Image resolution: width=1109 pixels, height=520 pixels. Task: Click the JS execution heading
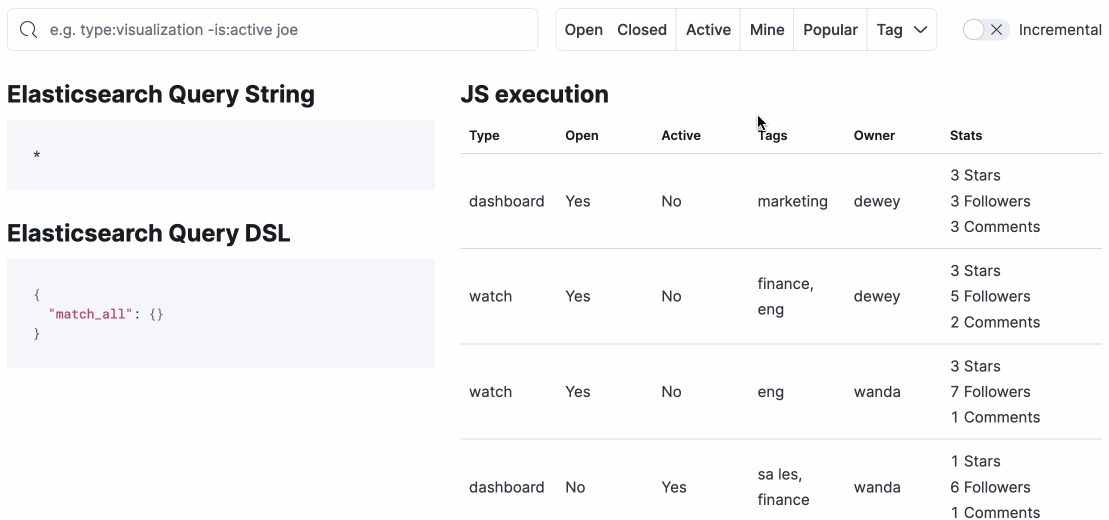click(534, 94)
